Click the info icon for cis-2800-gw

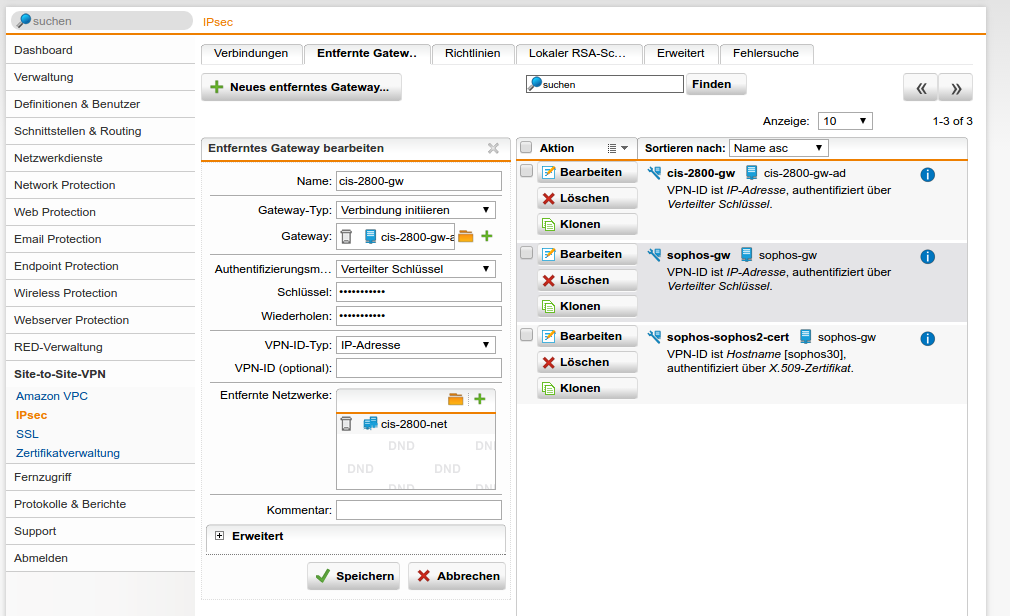click(927, 175)
